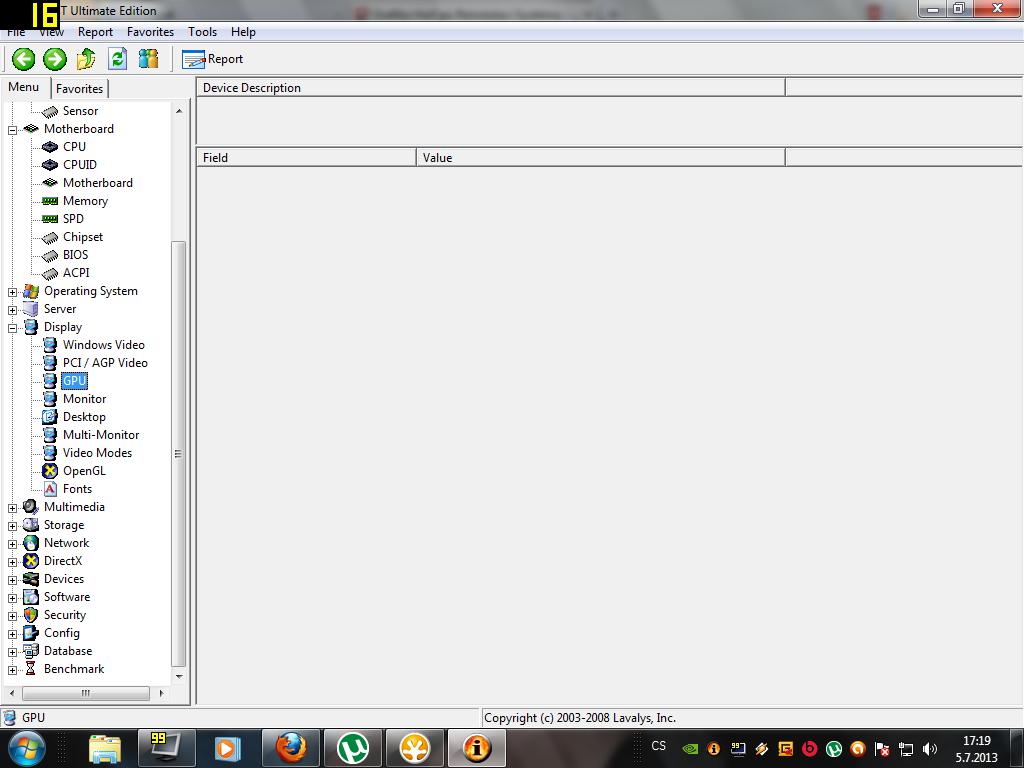Select the highlighted GPU tree item
Image resolution: width=1024 pixels, height=768 pixels.
click(x=74, y=381)
